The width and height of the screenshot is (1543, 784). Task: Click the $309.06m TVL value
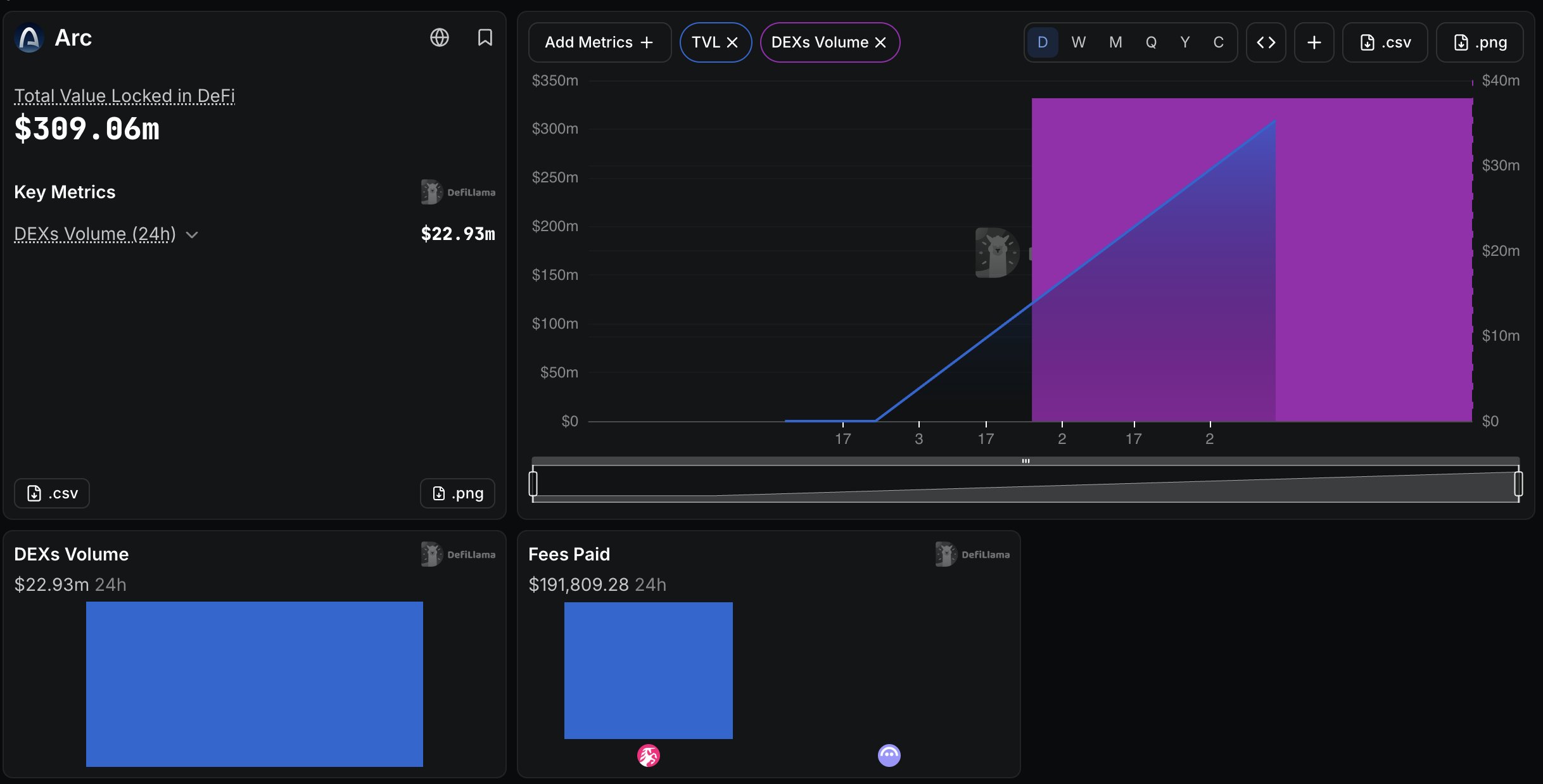click(x=87, y=129)
